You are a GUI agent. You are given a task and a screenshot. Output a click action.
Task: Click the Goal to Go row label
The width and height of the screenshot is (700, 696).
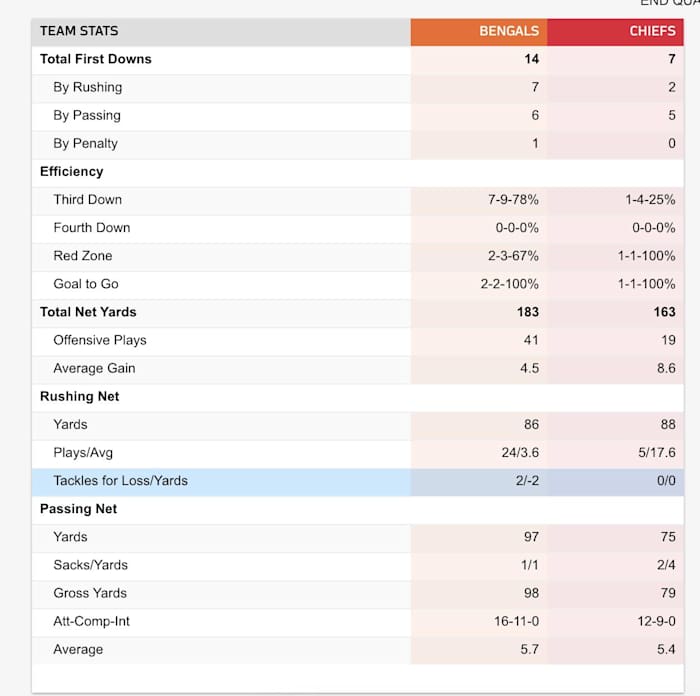pos(85,284)
